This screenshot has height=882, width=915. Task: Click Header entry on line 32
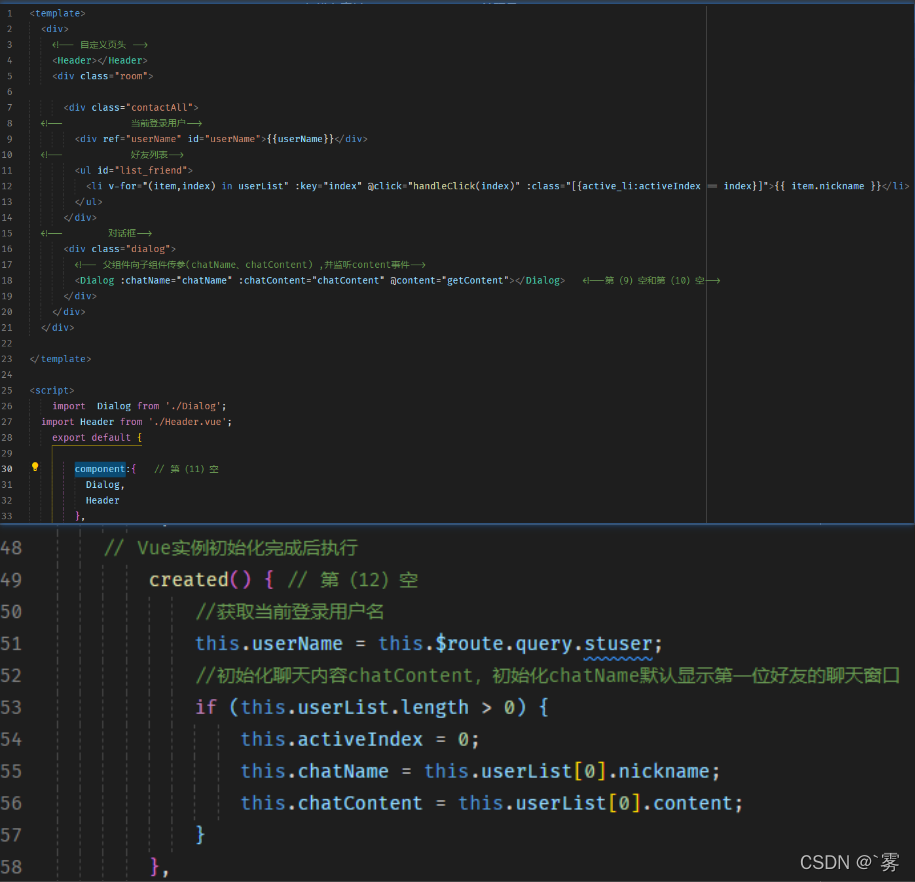coord(103,500)
